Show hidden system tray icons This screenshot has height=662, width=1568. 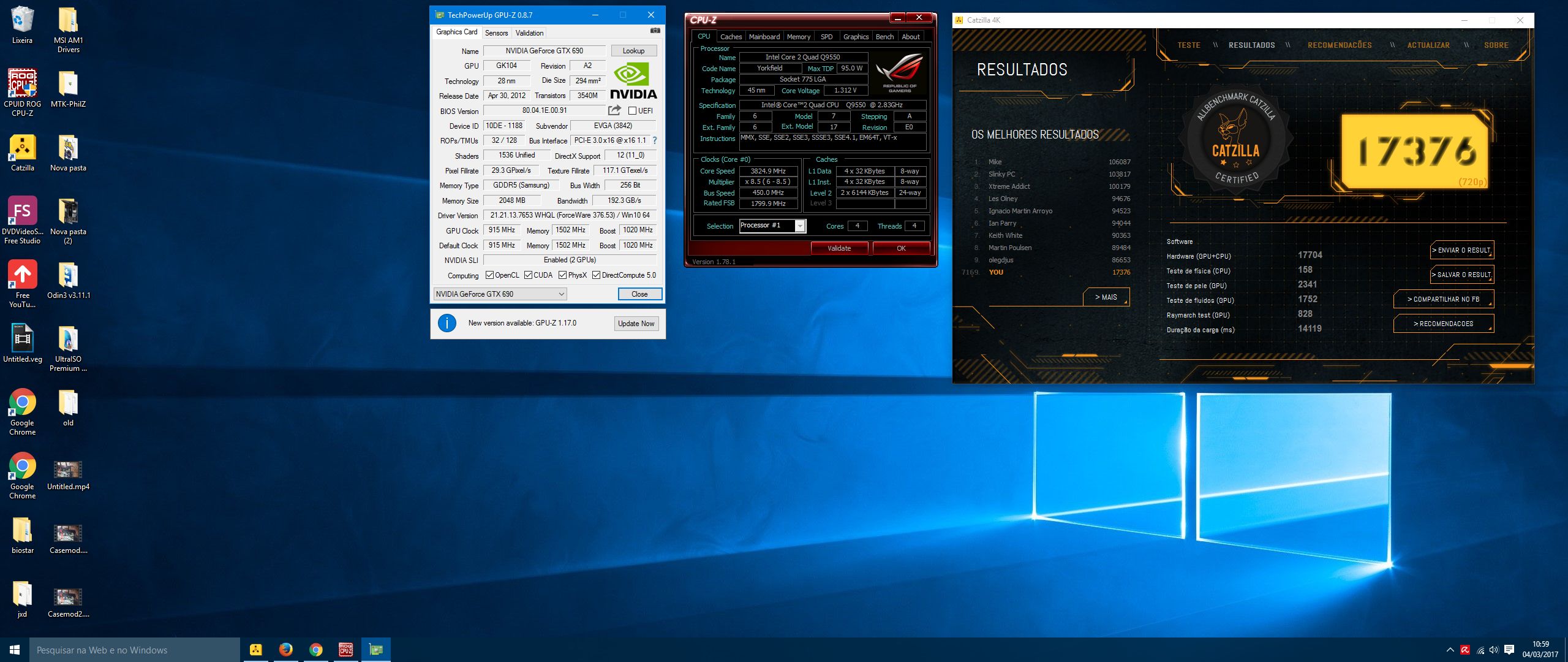pos(1450,650)
